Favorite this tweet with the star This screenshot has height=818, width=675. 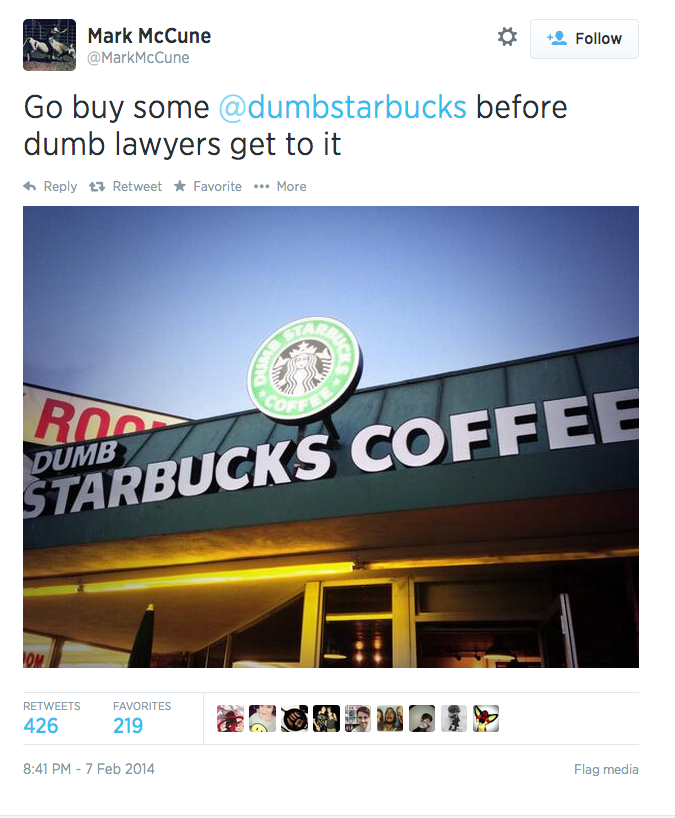(208, 186)
